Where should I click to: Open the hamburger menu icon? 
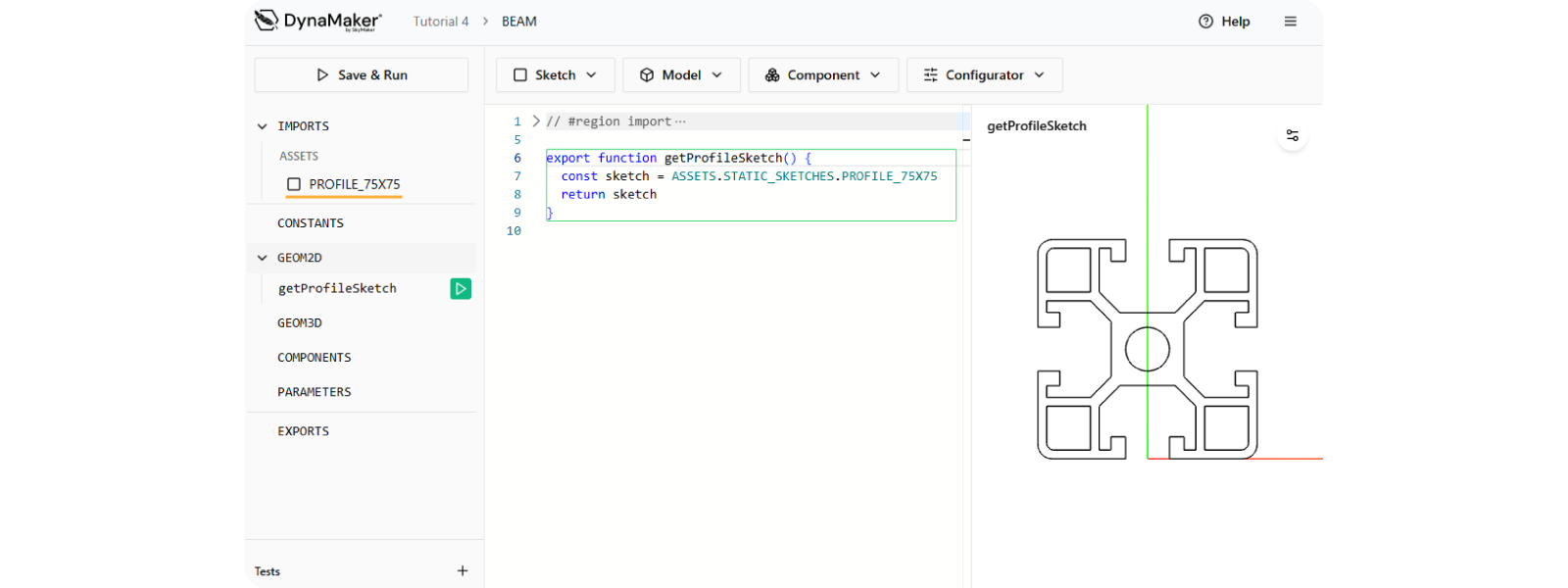[x=1290, y=22]
